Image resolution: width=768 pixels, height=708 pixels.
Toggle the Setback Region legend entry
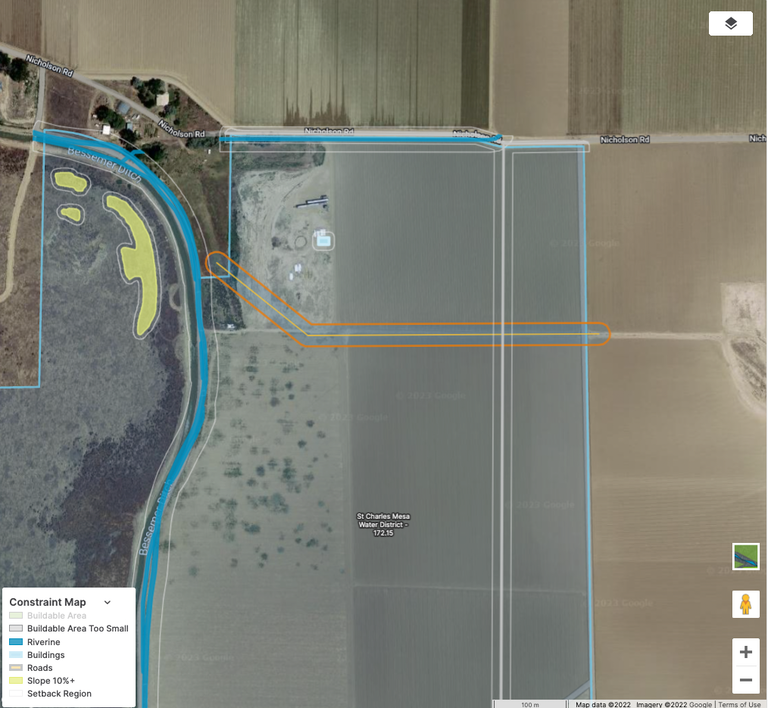click(x=50, y=693)
